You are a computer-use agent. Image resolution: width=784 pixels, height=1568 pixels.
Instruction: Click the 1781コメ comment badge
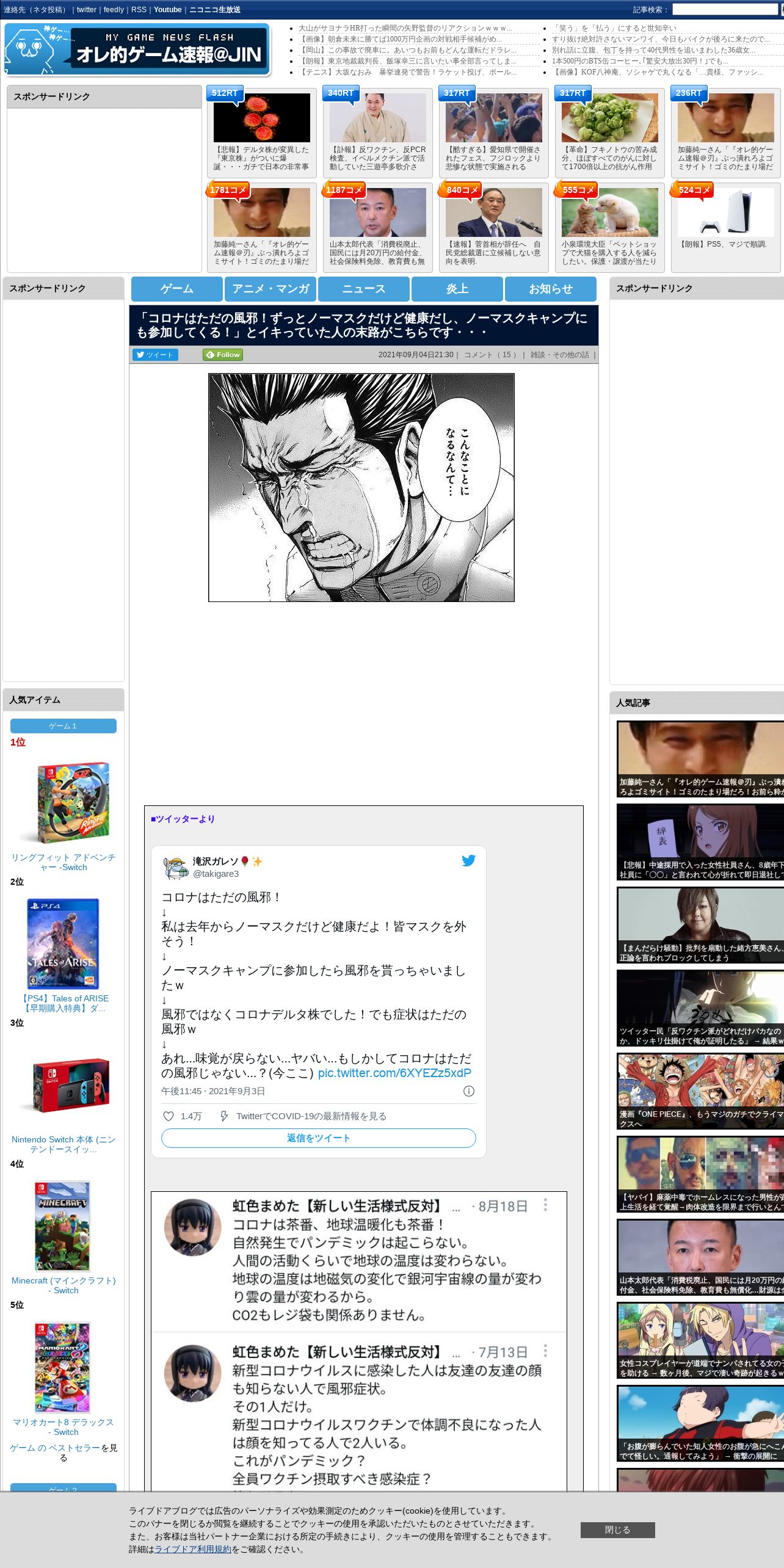tap(228, 190)
